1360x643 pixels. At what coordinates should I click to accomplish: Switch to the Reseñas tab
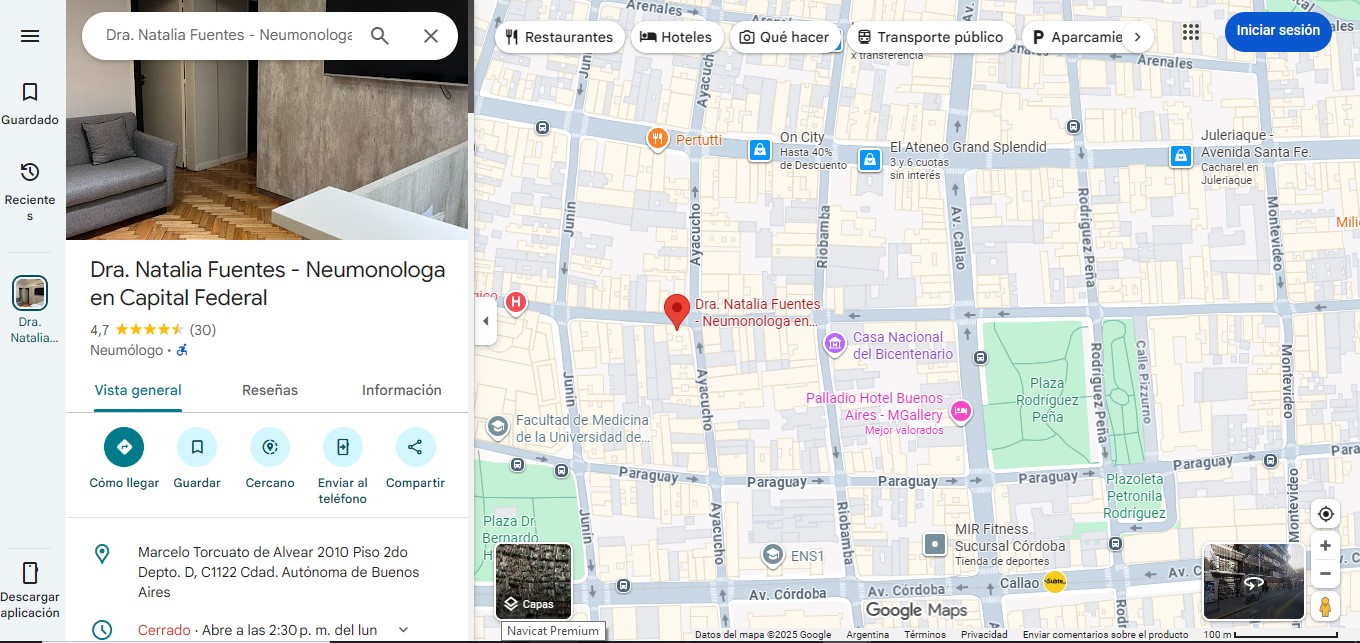(270, 390)
